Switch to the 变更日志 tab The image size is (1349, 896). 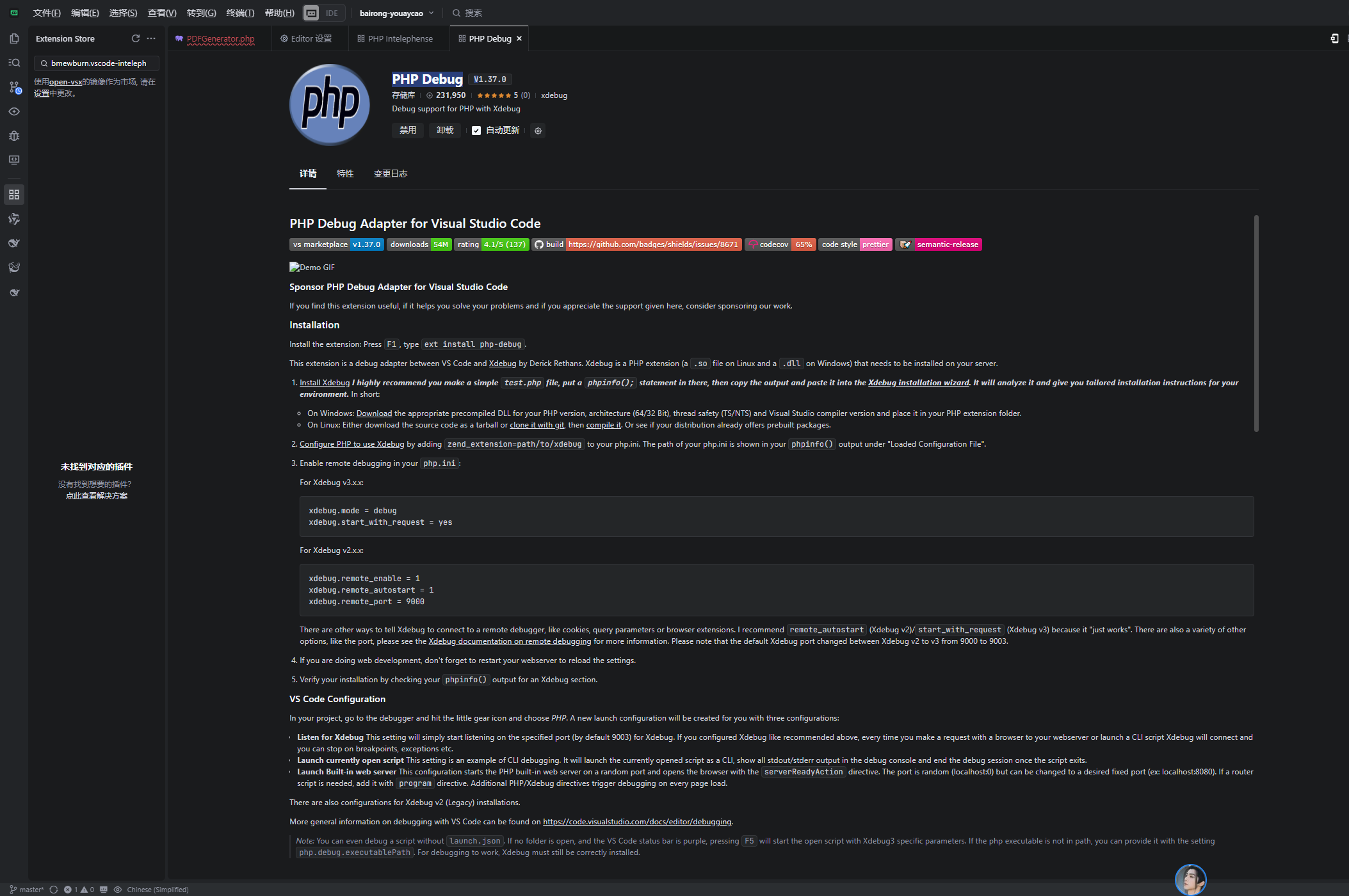coord(391,173)
